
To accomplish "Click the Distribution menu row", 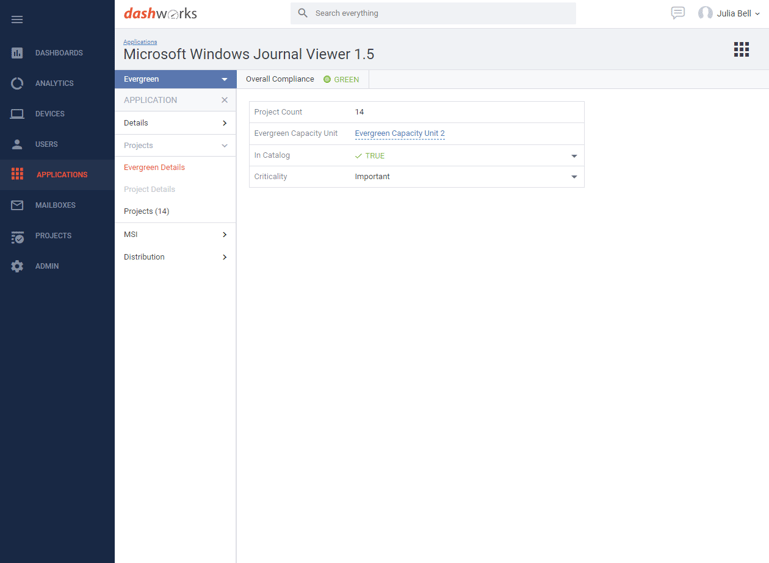I will click(176, 257).
